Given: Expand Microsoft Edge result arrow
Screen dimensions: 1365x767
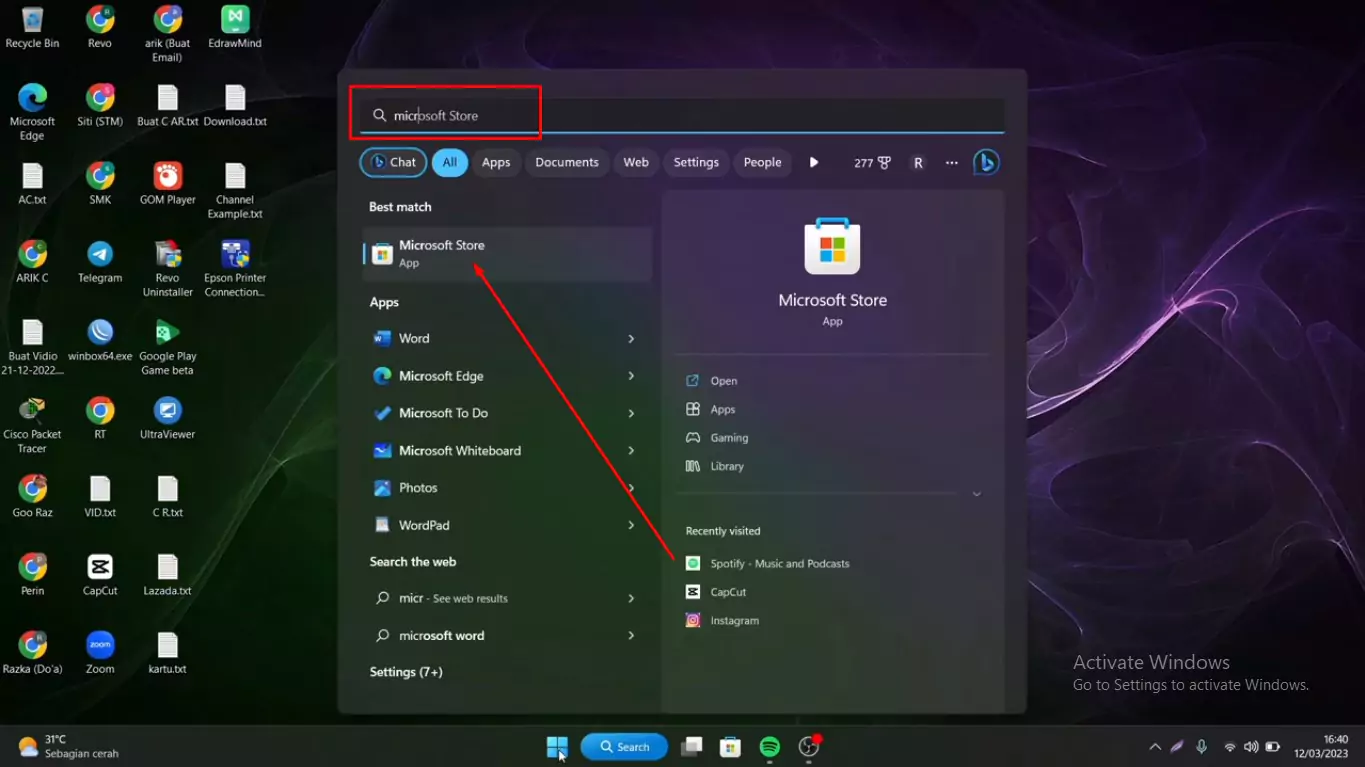Looking at the screenshot, I should click(x=631, y=376).
